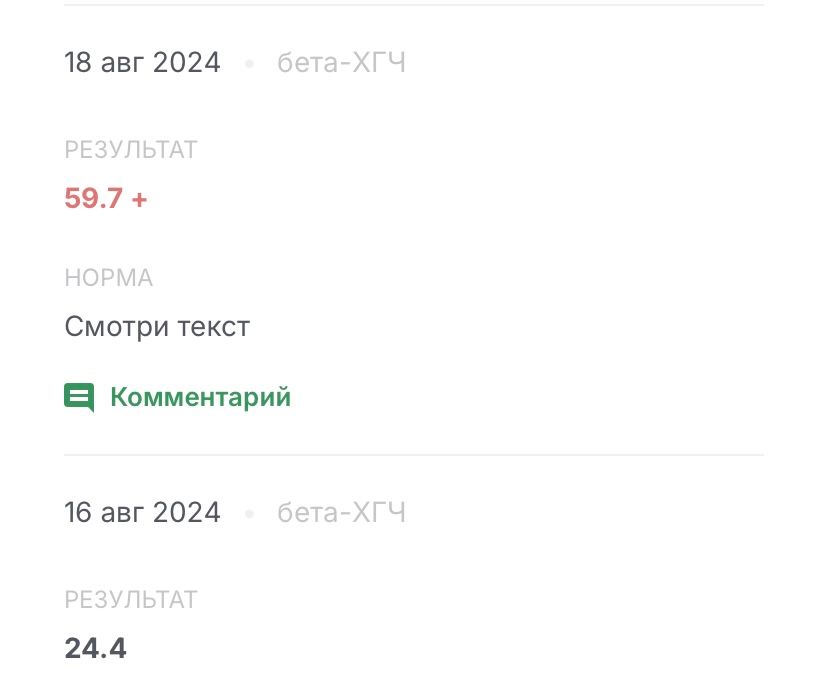Open the Комментарий section
This screenshot has height=698, width=828.
(x=200, y=396)
